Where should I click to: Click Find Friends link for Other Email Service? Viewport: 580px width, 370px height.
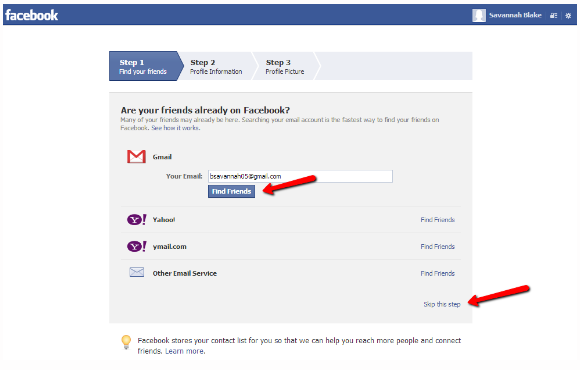[438, 273]
